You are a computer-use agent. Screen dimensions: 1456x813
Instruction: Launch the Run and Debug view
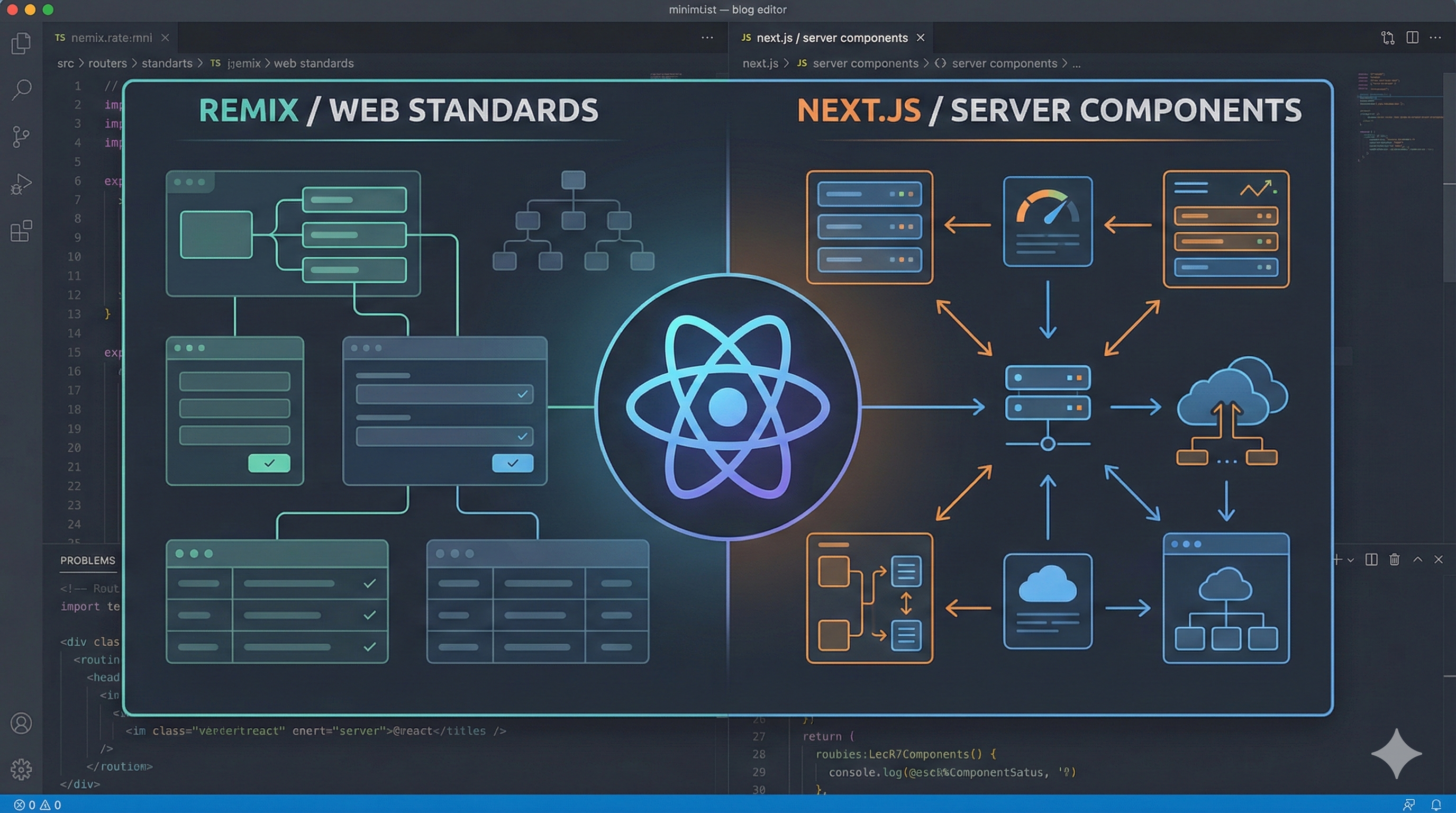21,184
